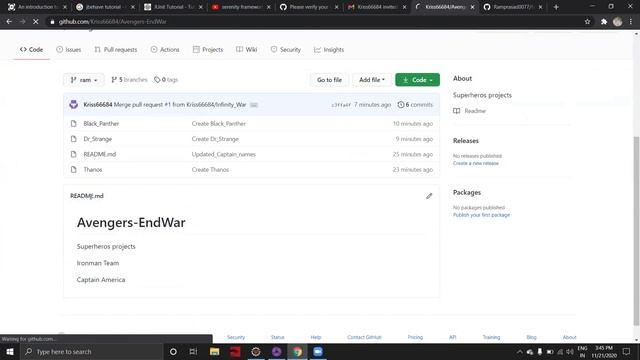Open the Security tab
The image size is (640, 360).
pos(285,49)
